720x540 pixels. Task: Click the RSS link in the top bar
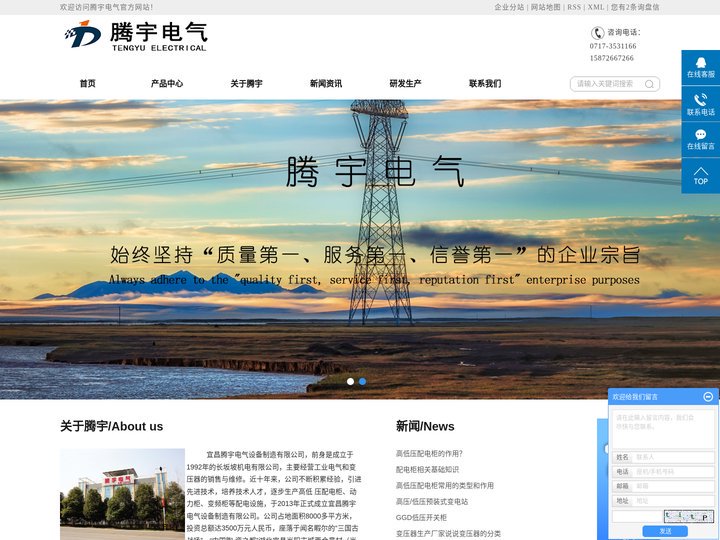pyautogui.click(x=574, y=7)
